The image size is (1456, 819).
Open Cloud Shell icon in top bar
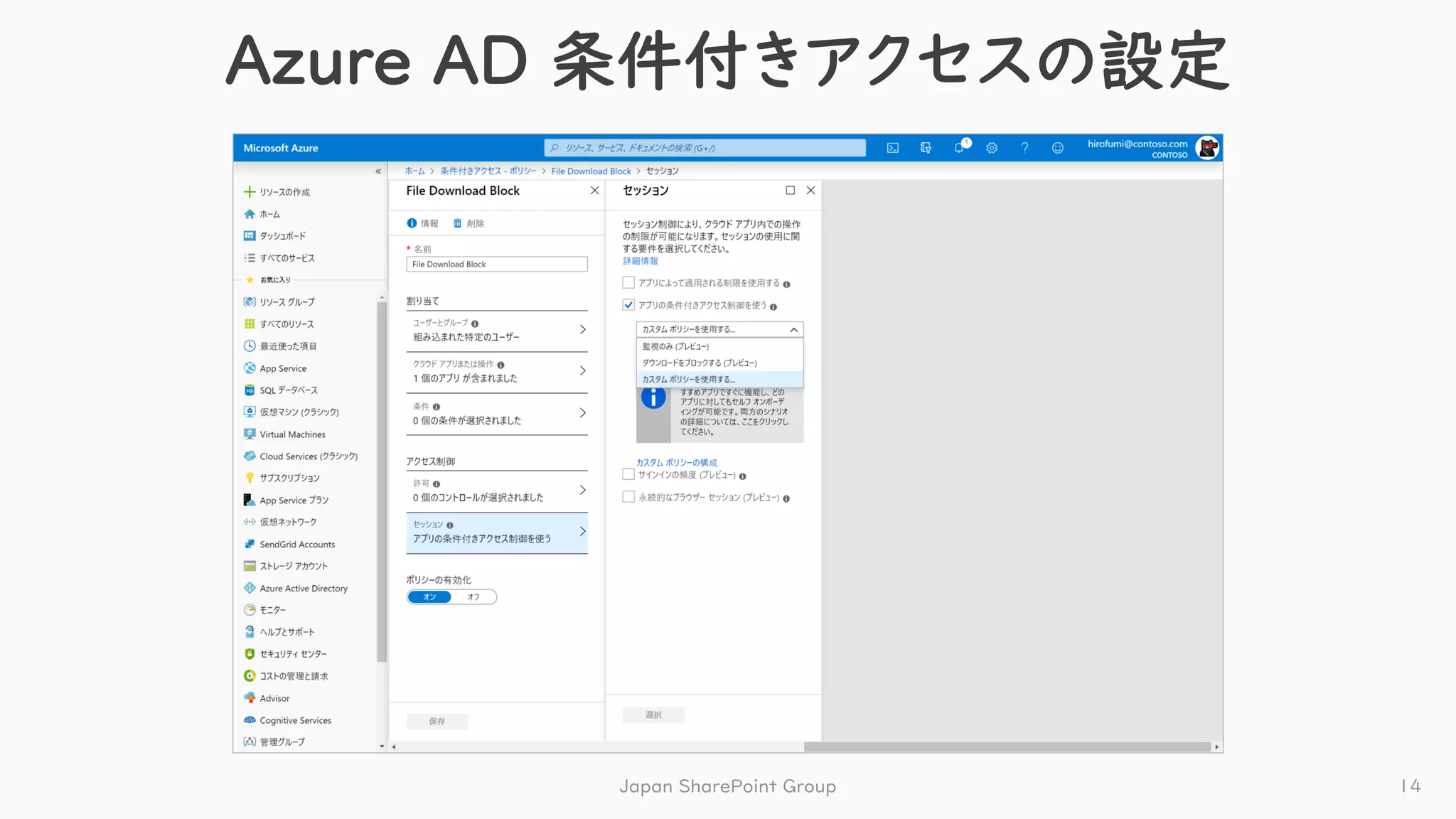point(893,148)
